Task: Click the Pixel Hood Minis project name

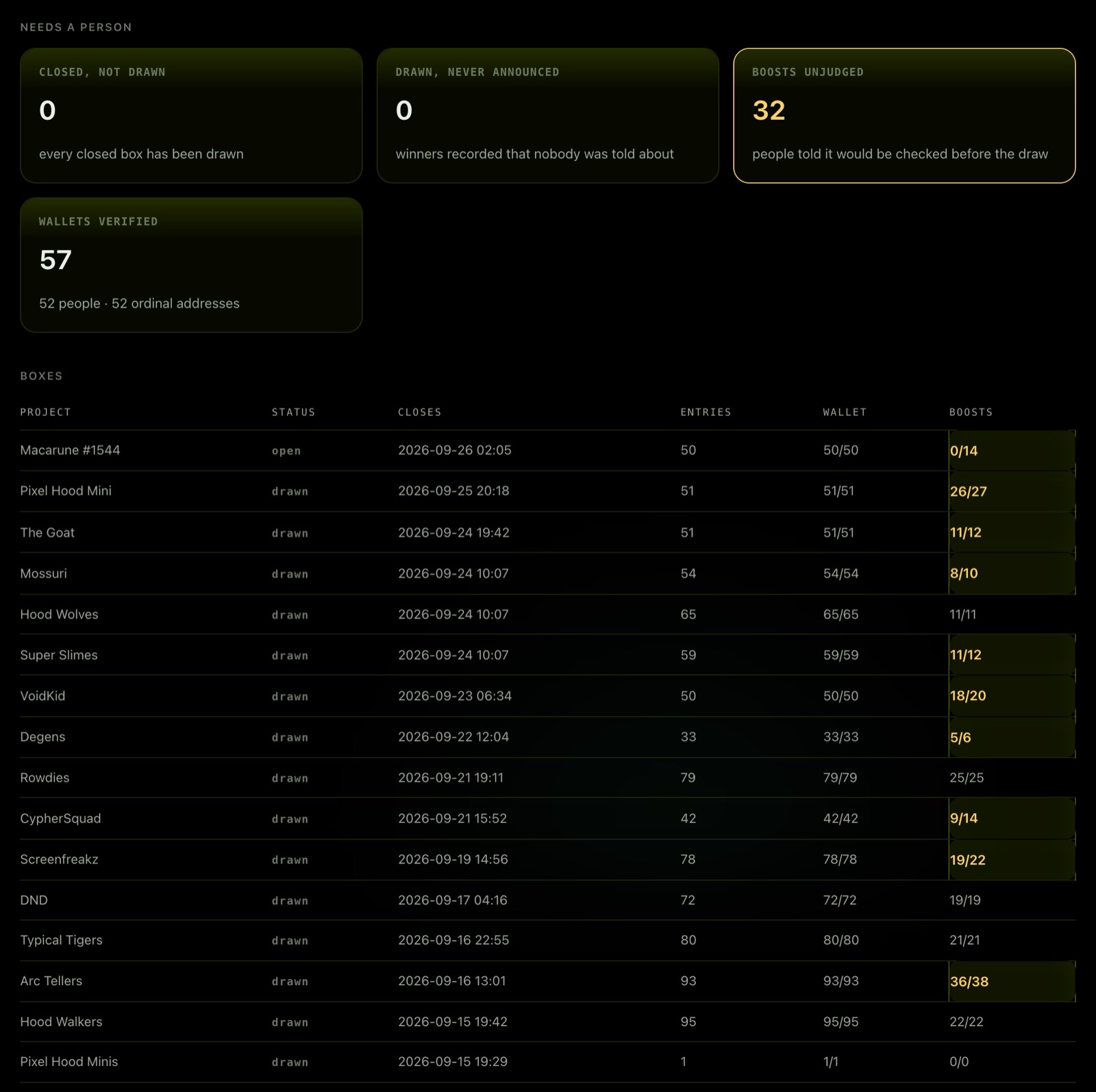Action: [68, 1062]
